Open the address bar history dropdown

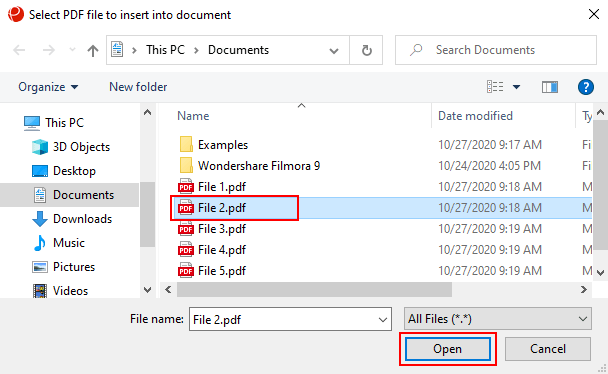tap(334, 51)
